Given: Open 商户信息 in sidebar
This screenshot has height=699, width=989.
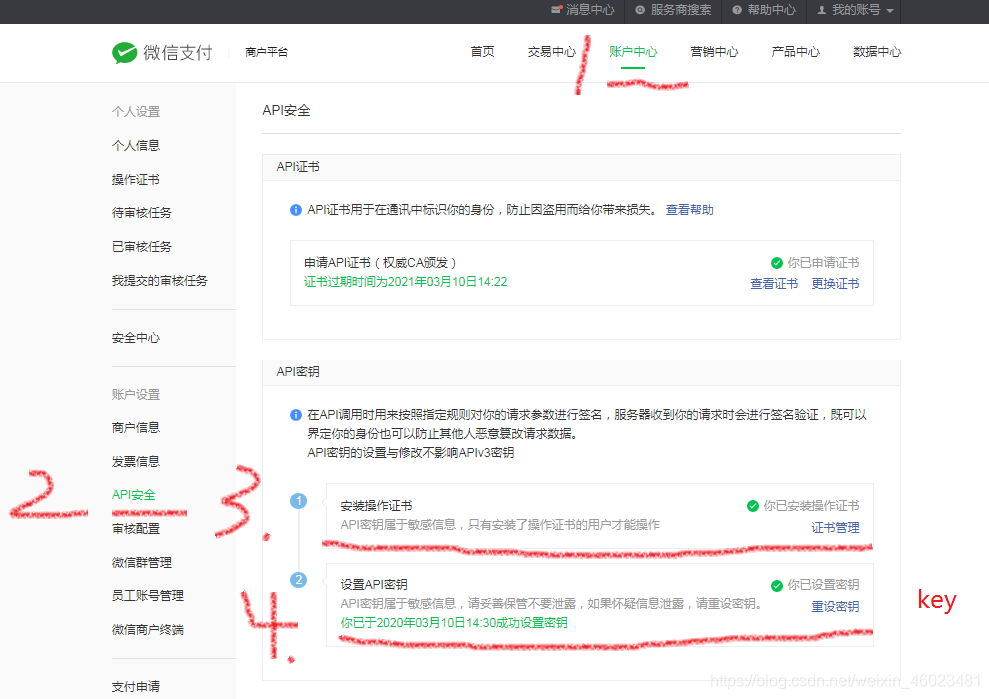Looking at the screenshot, I should [x=136, y=428].
